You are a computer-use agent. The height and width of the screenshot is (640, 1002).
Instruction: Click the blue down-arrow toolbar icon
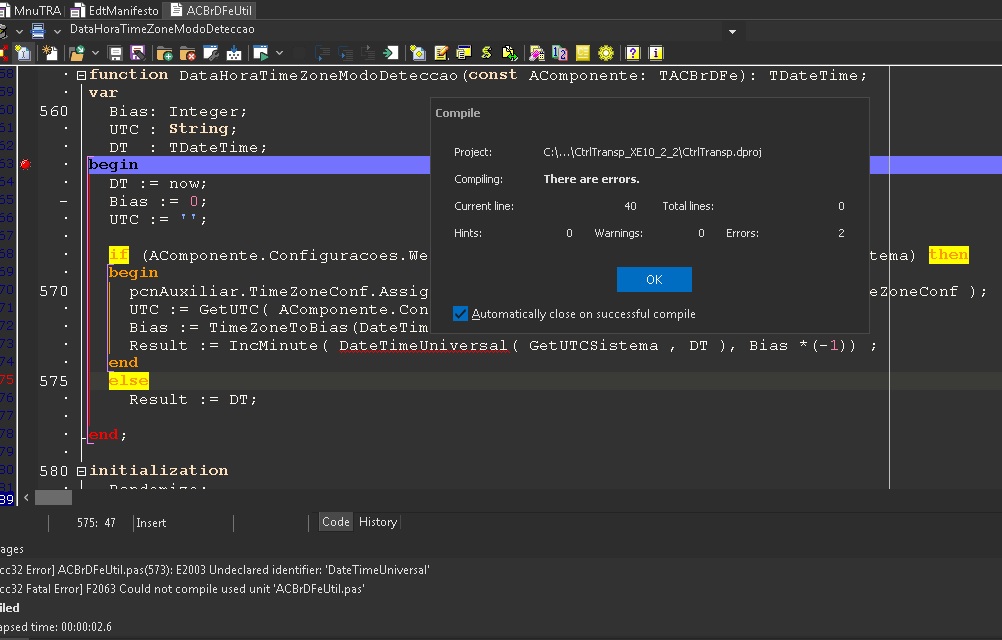click(234, 53)
